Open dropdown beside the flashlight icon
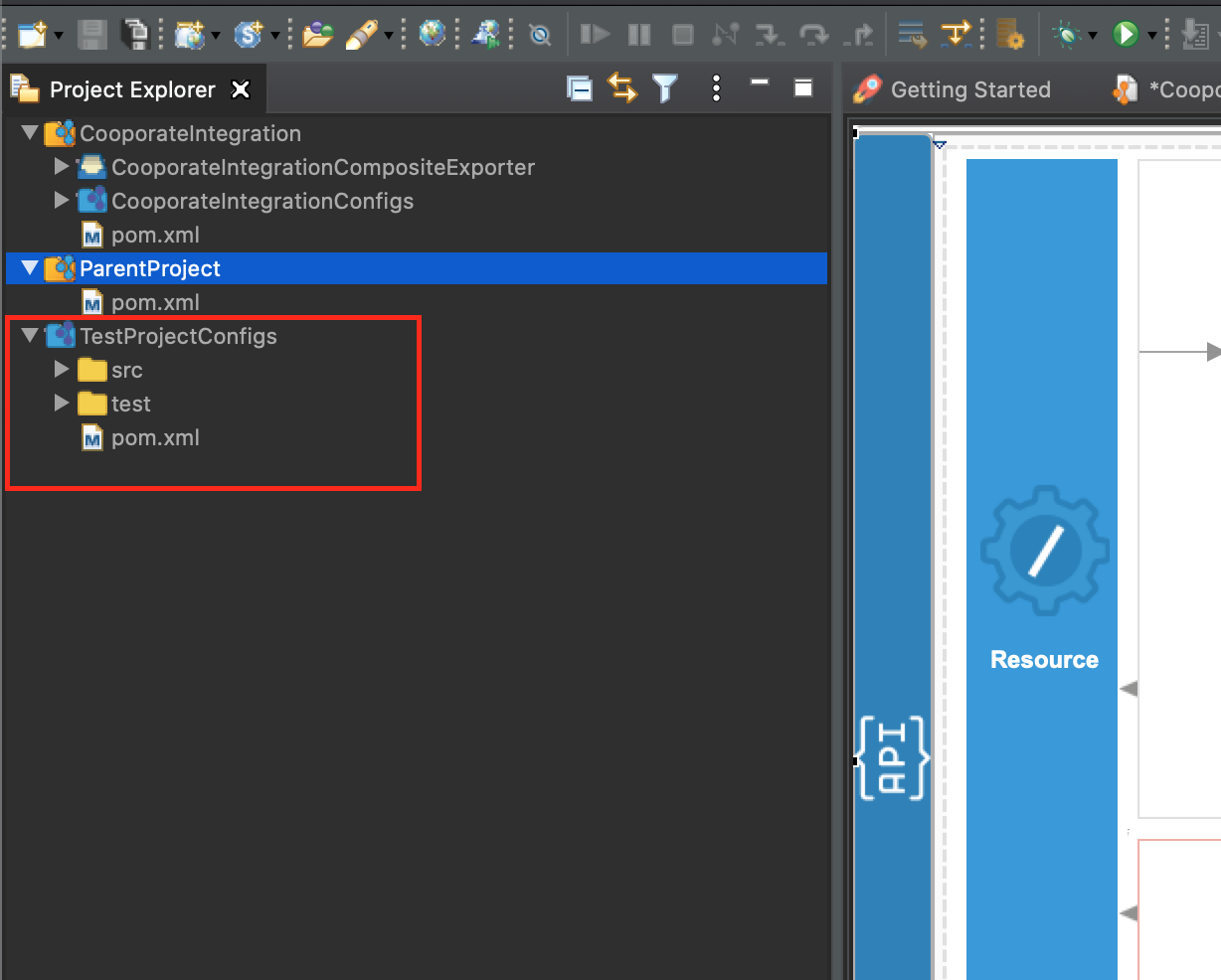The height and width of the screenshot is (980, 1221). (389, 37)
